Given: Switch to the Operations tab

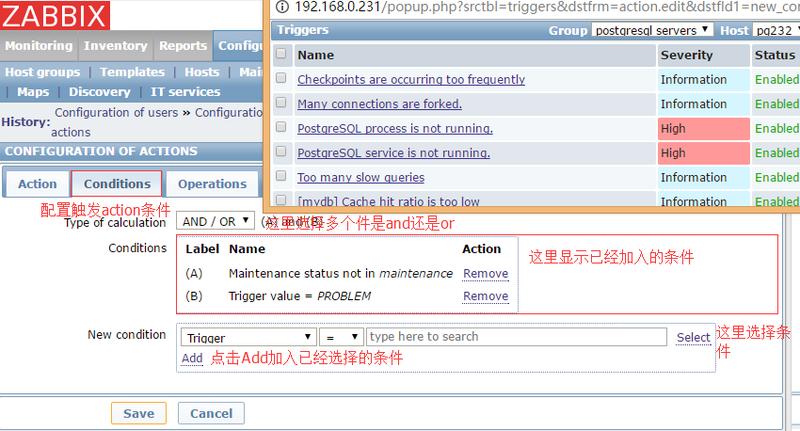Looking at the screenshot, I should click(212, 184).
